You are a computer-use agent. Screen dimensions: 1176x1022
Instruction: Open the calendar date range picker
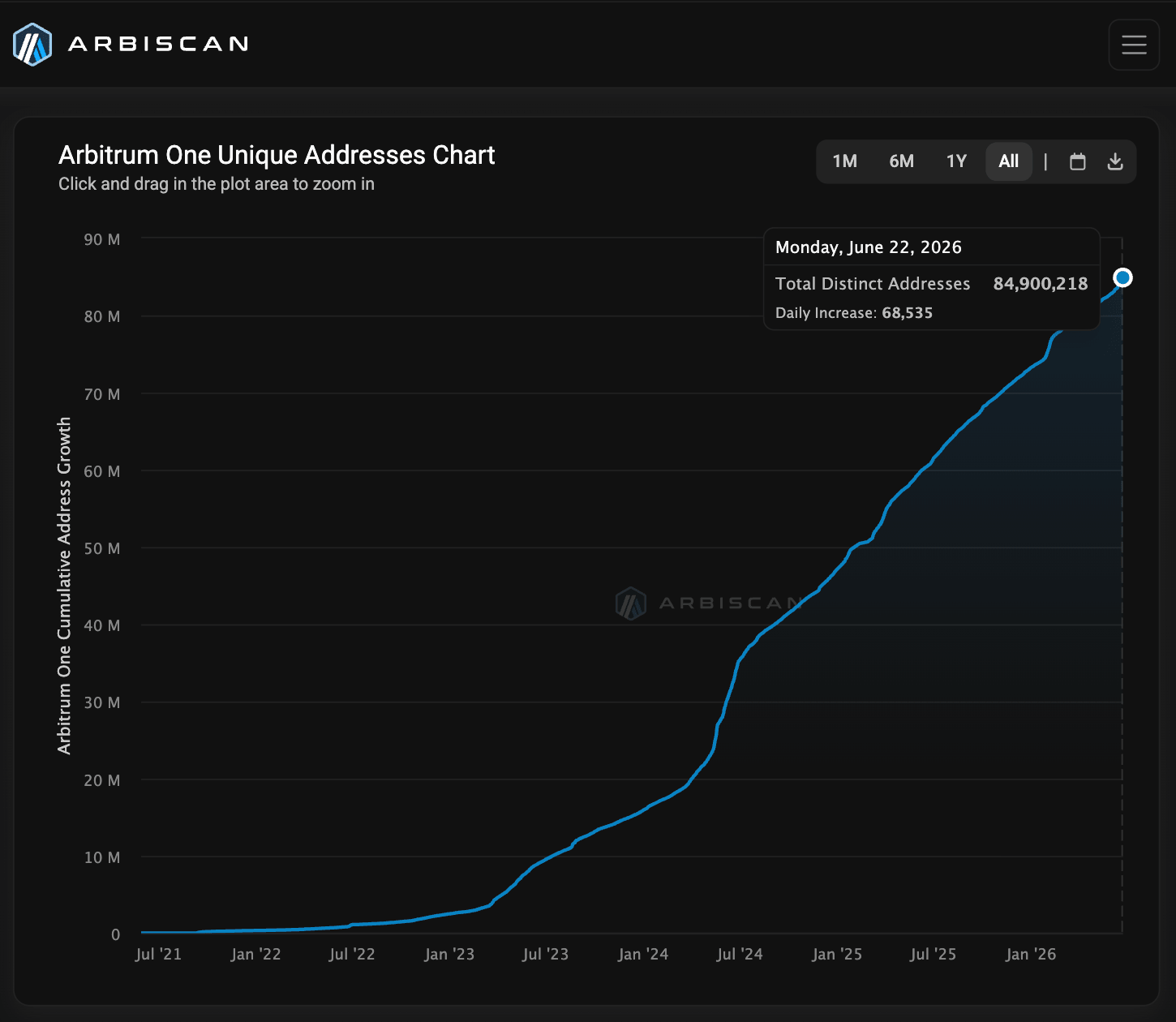point(1077,161)
